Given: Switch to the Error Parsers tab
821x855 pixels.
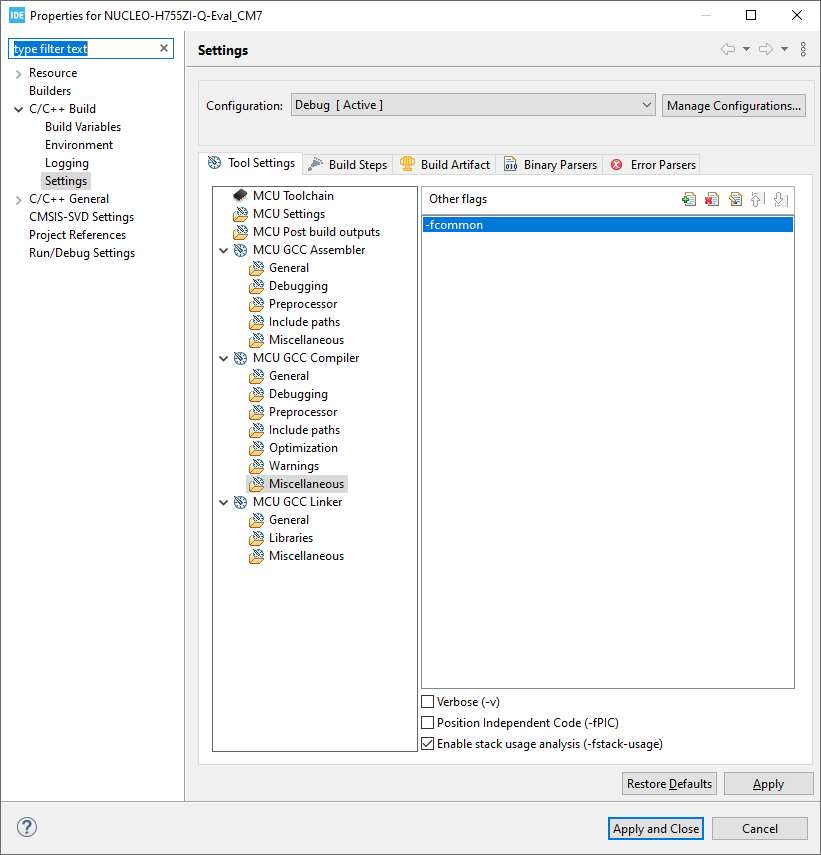Looking at the screenshot, I should pyautogui.click(x=653, y=164).
